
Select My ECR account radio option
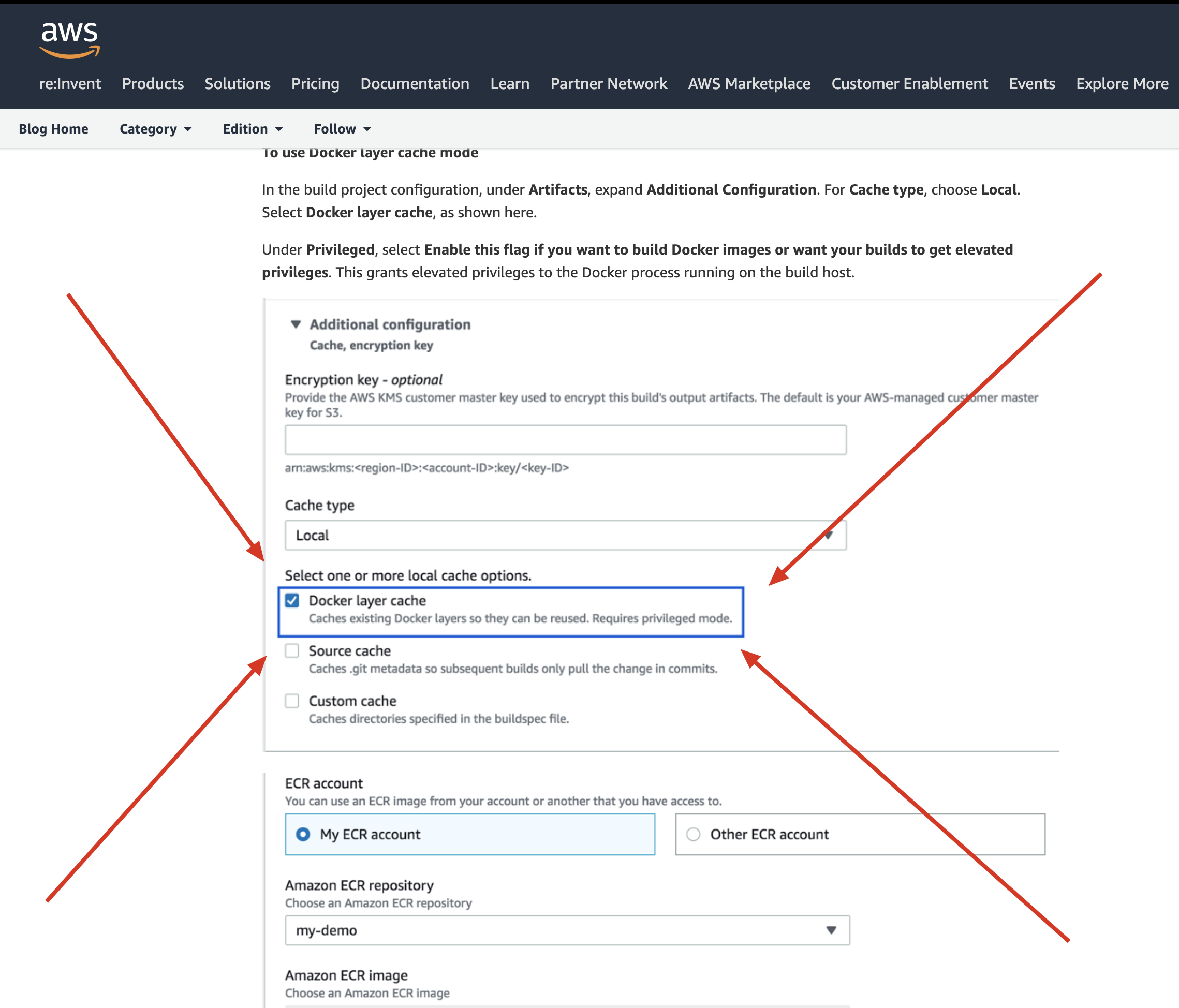tap(303, 835)
